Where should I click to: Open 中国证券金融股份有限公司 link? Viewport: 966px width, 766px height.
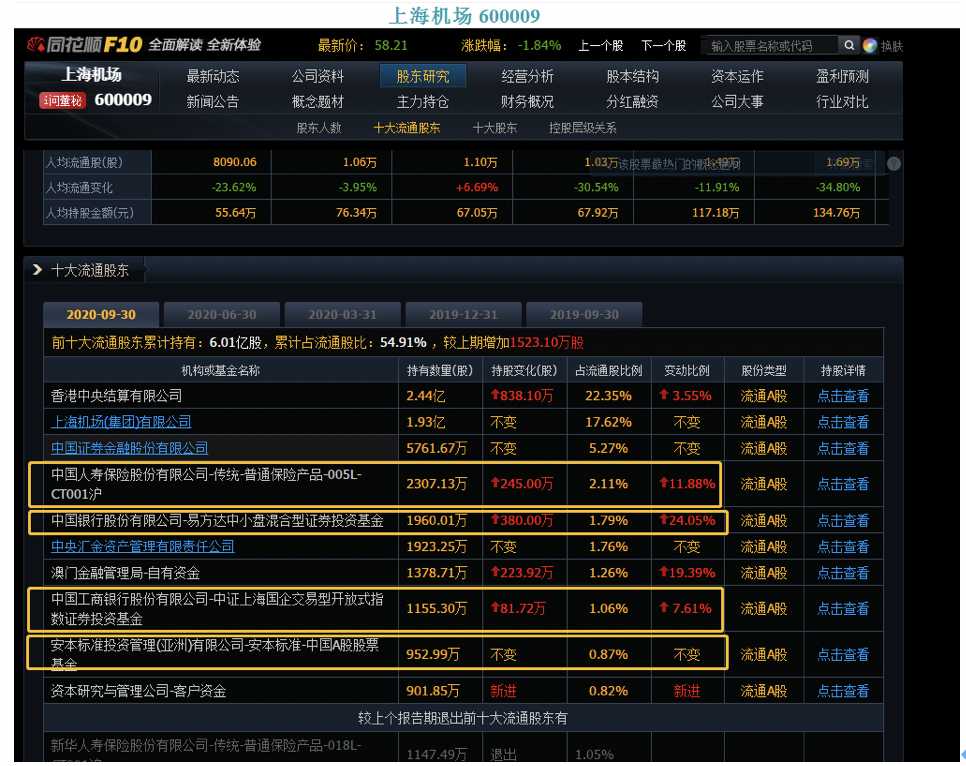[x=130, y=448]
